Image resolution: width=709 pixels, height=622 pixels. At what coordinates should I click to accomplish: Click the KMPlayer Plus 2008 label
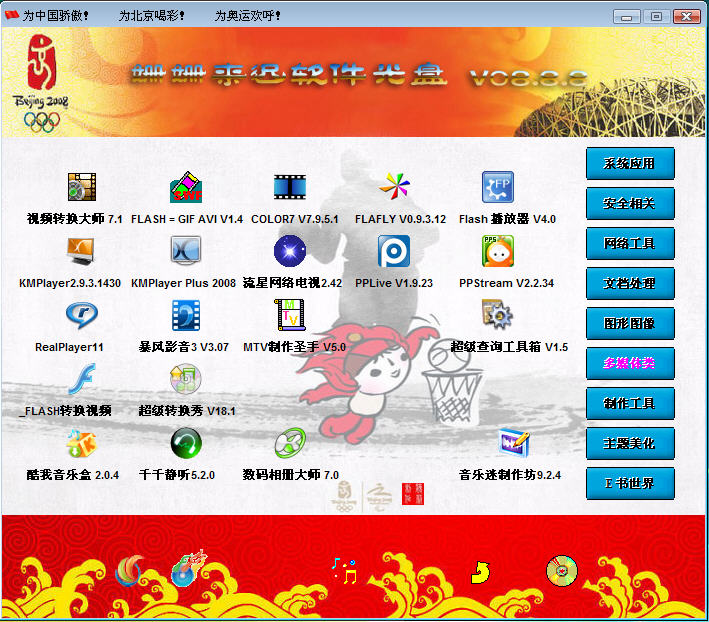[x=183, y=283]
